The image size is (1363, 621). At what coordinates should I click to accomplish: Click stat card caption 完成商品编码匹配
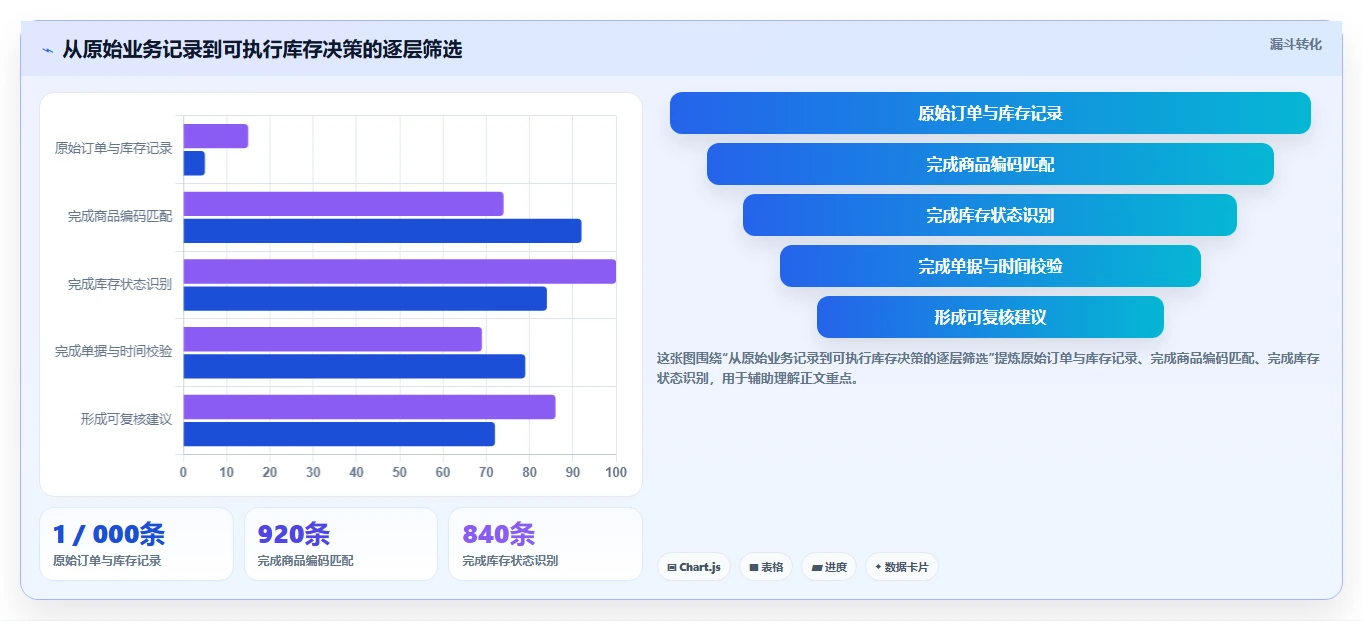click(305, 561)
